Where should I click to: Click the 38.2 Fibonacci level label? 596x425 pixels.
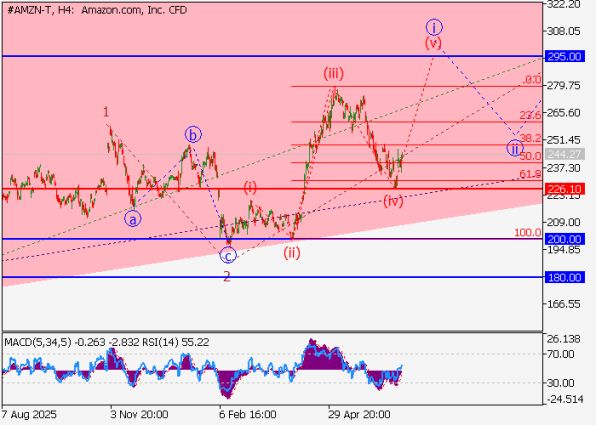pyautogui.click(x=530, y=138)
